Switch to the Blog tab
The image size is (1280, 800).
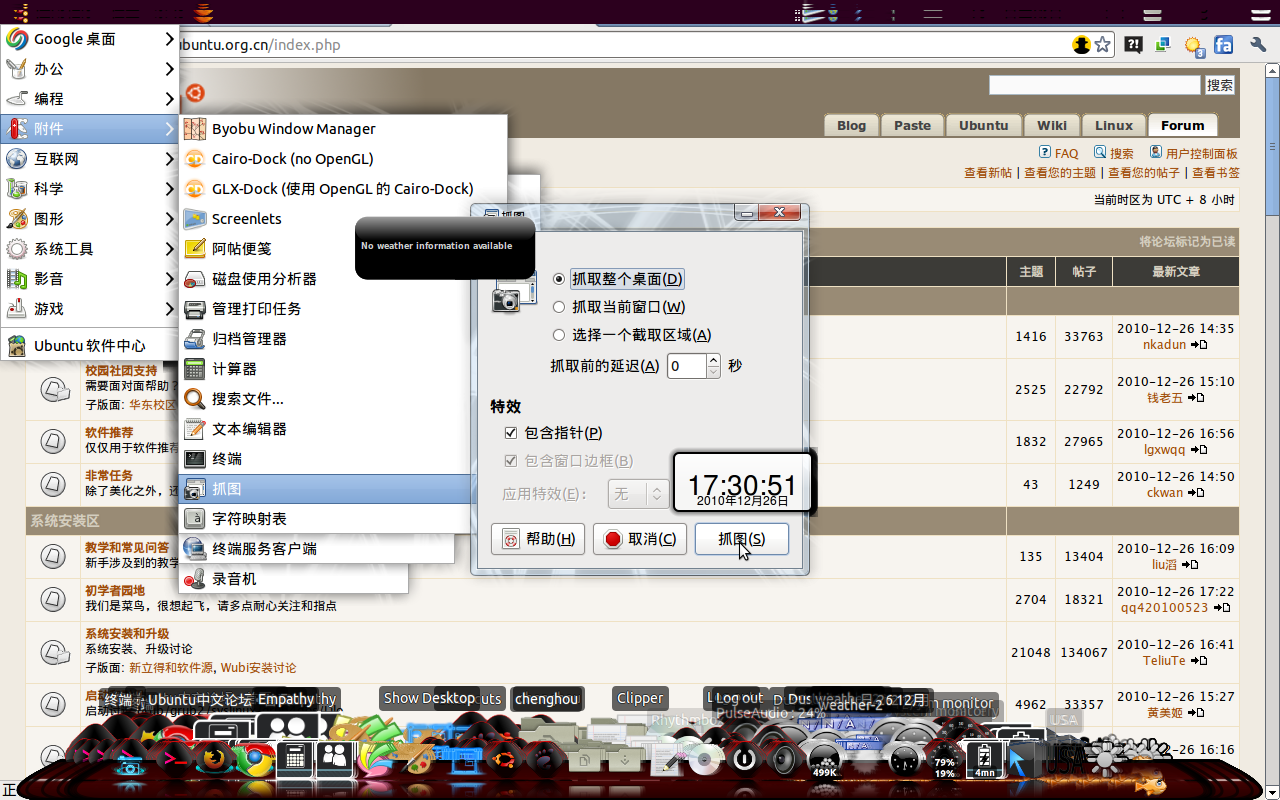coord(851,125)
